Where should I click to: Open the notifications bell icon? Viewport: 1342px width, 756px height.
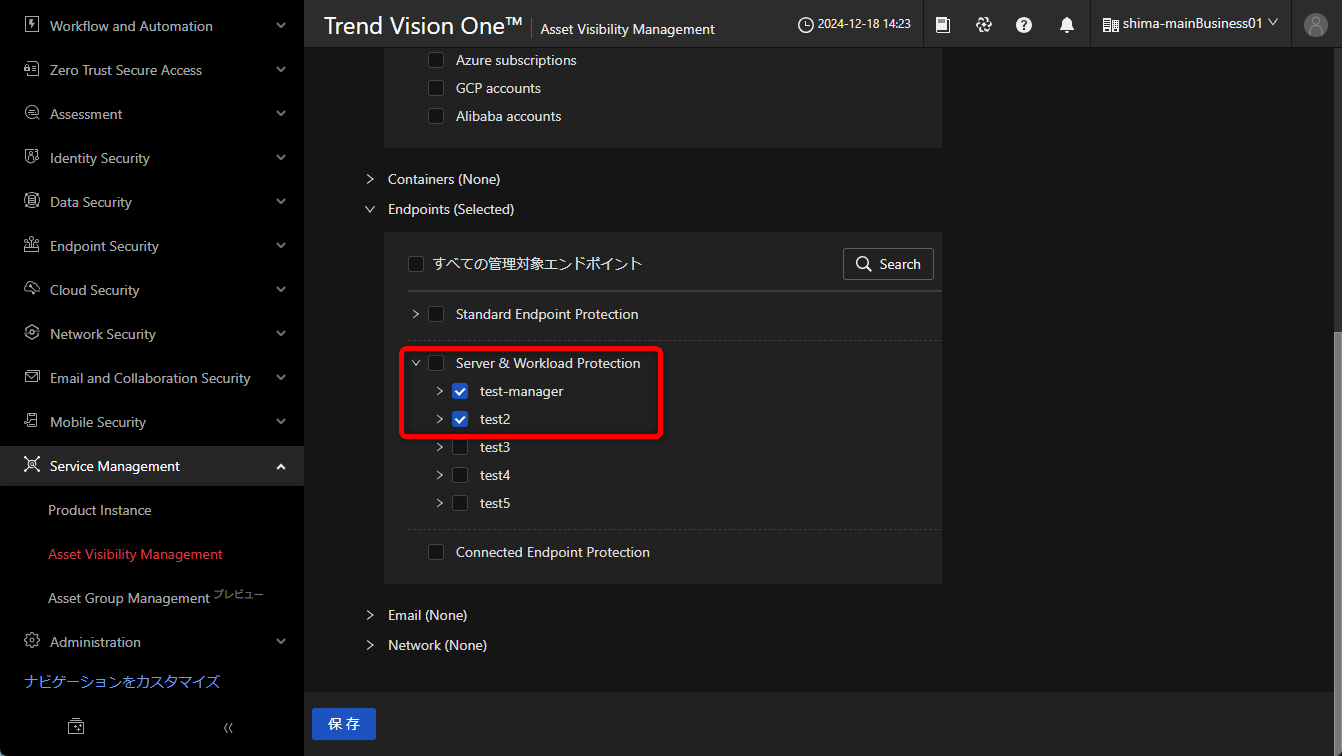pos(1067,25)
